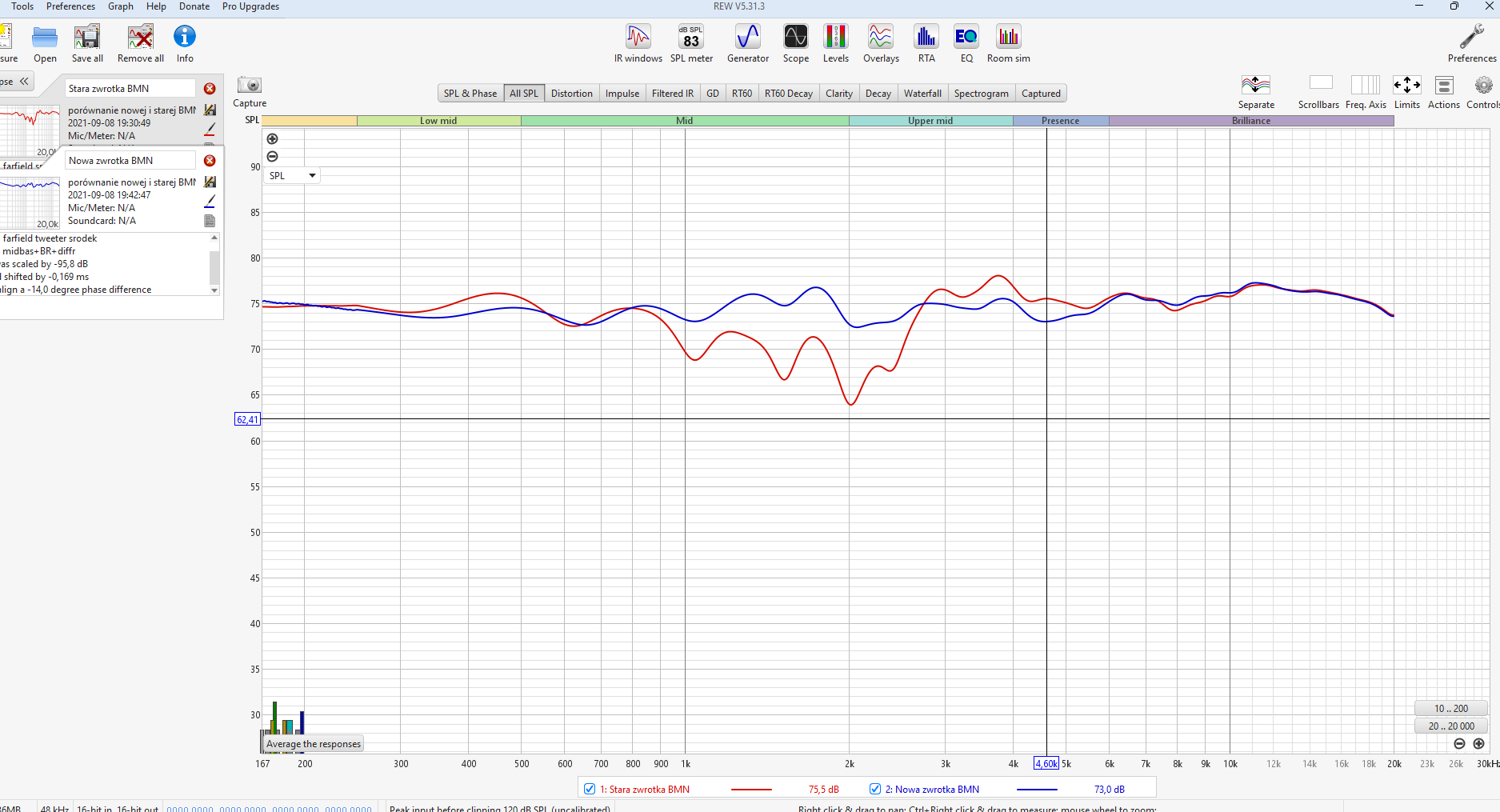The height and width of the screenshot is (812, 1500).
Task: Switch to the RT60 tab
Action: [x=742, y=94]
